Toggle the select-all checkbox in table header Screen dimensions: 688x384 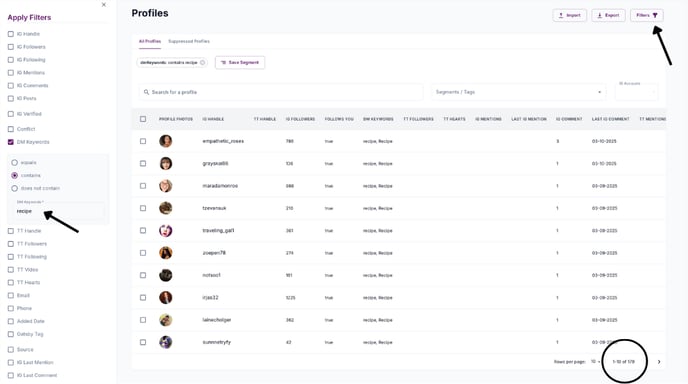(143, 119)
